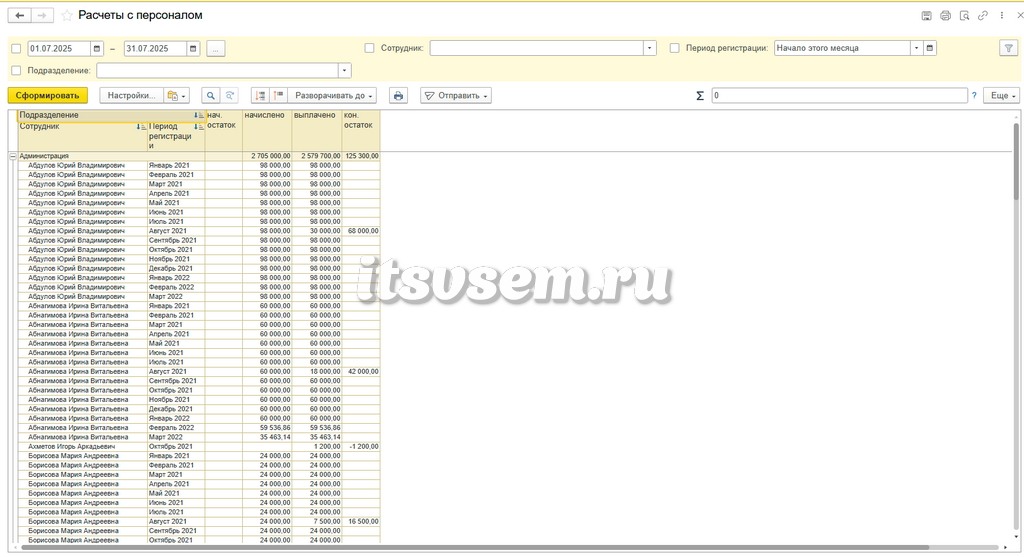
Task: Open print preview icon in title bar
Action: tap(964, 16)
